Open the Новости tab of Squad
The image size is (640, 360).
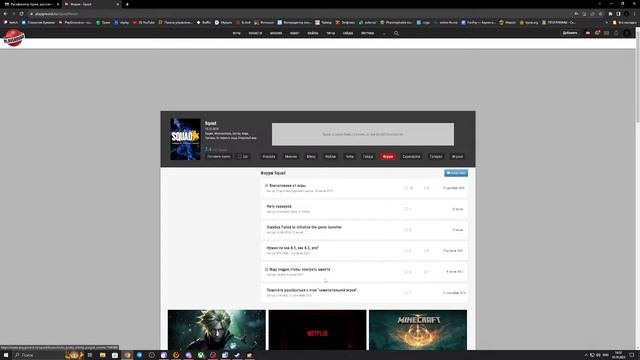click(x=269, y=156)
